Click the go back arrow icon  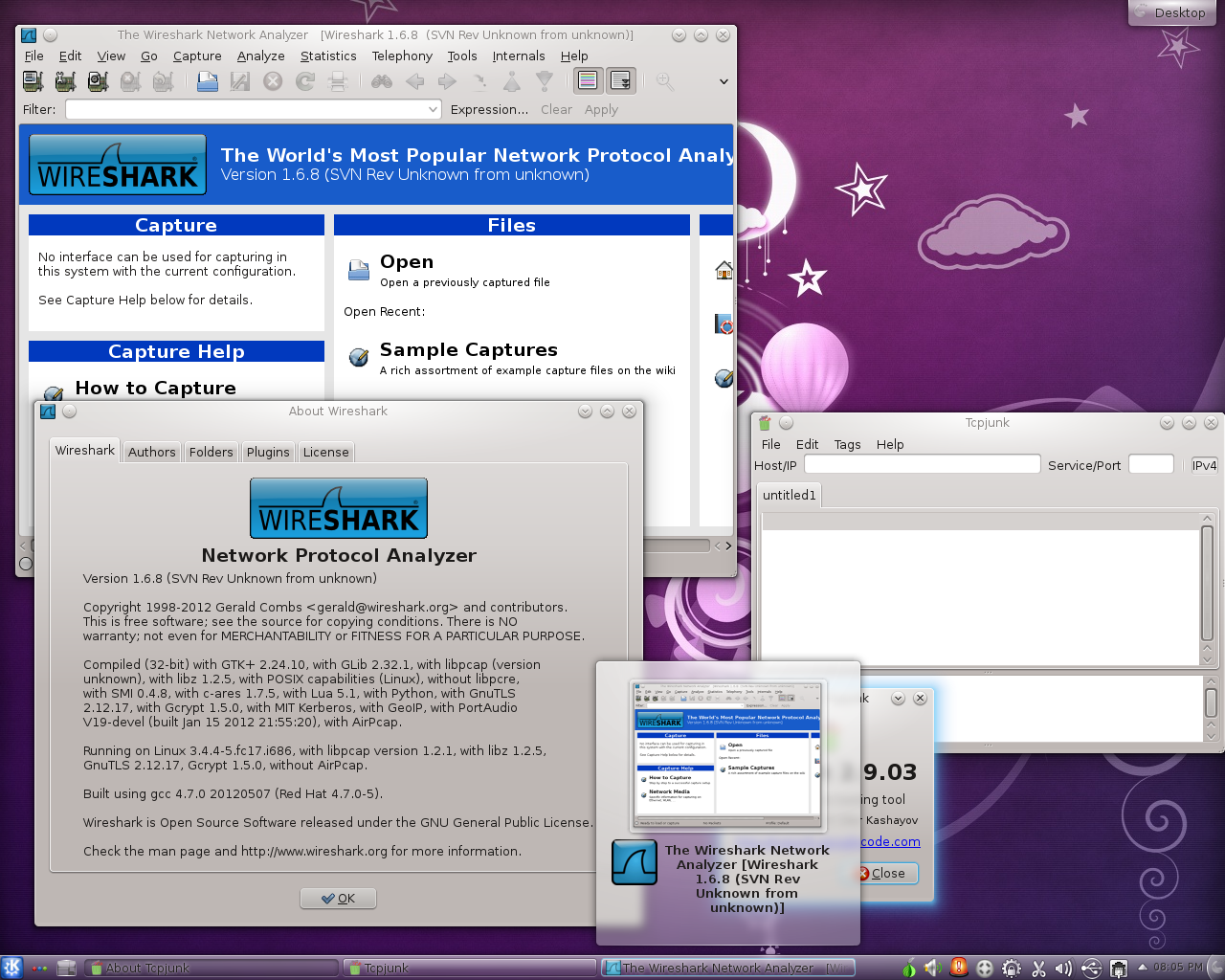(414, 81)
